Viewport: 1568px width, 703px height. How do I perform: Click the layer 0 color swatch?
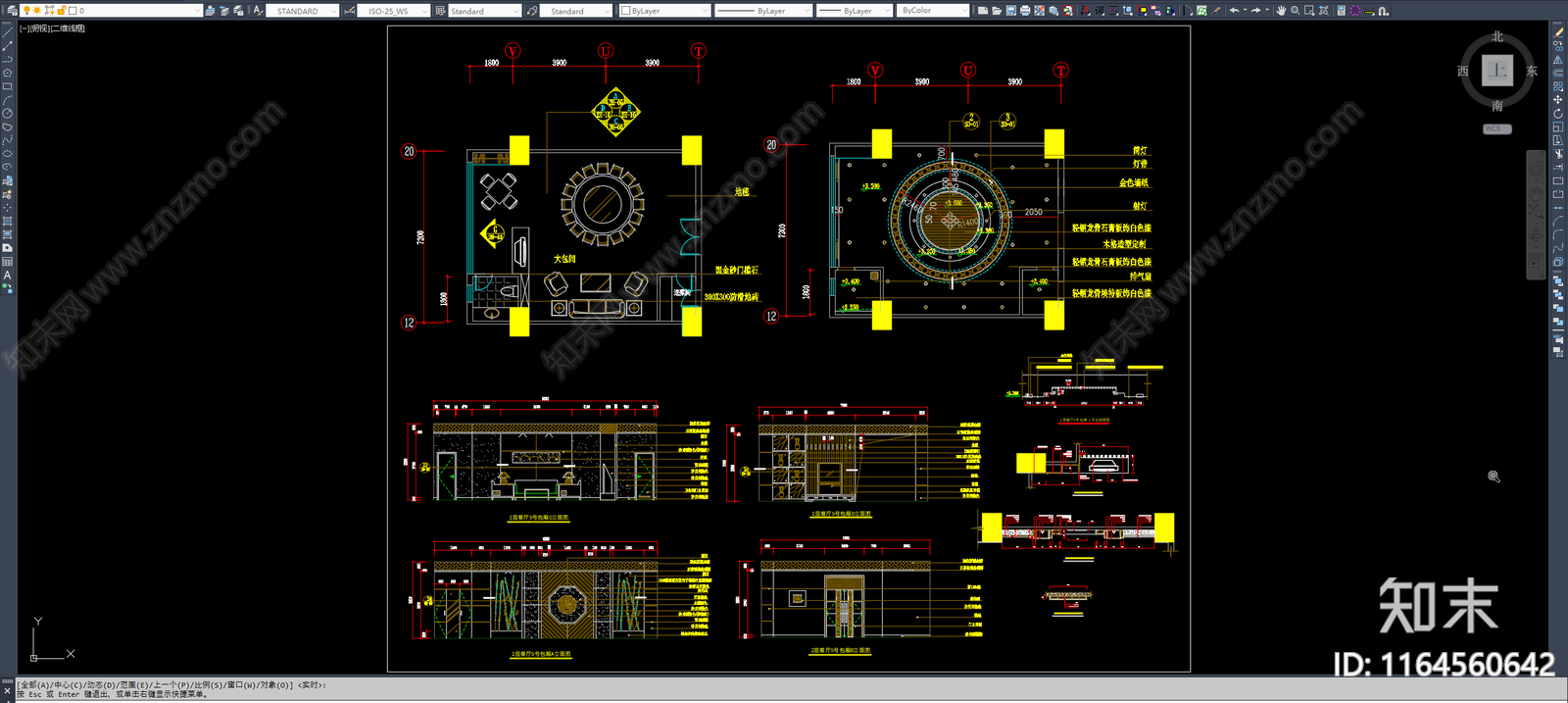click(x=73, y=11)
